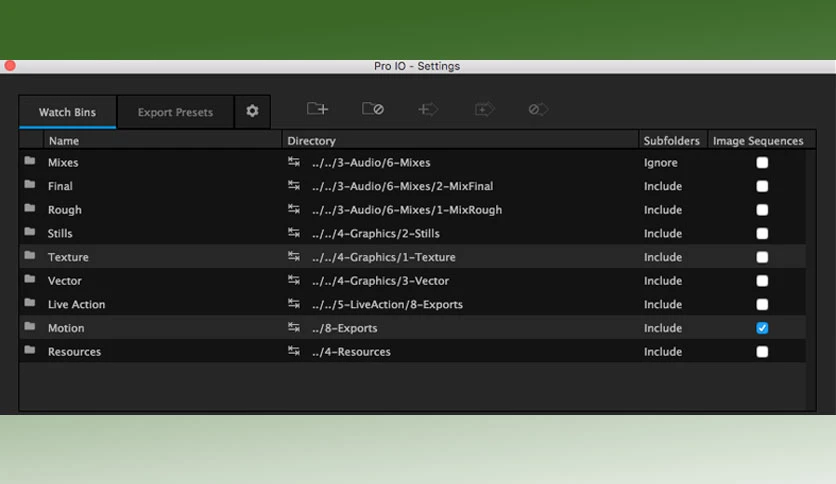Image resolution: width=836 pixels, height=484 pixels.
Task: Click relative path icon for 1-Texture directory
Action: click(294, 256)
